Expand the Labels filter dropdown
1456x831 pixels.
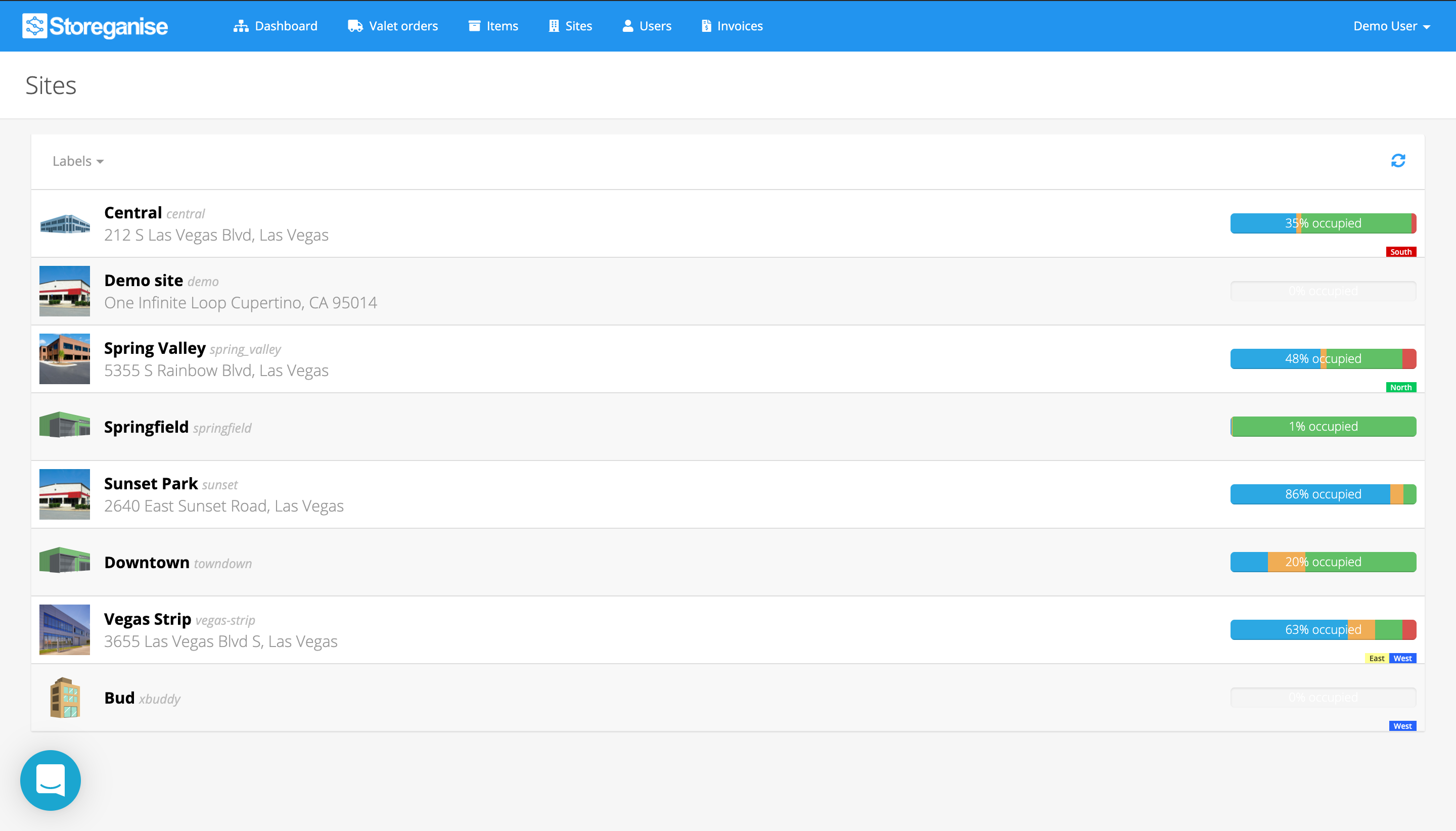click(78, 162)
